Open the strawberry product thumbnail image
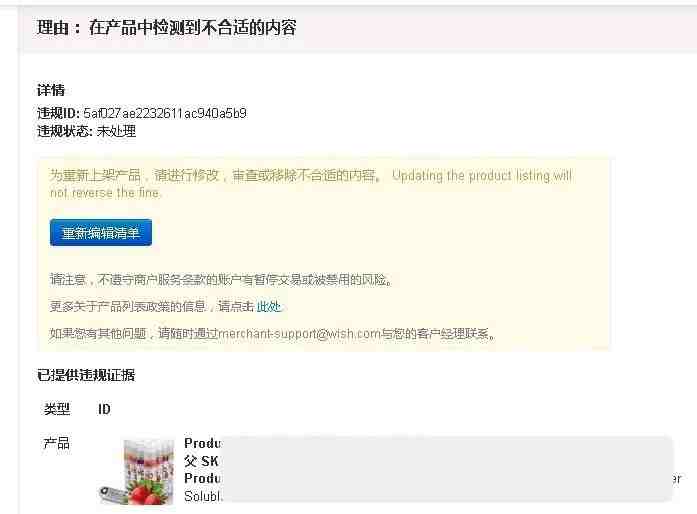 [x=137, y=472]
